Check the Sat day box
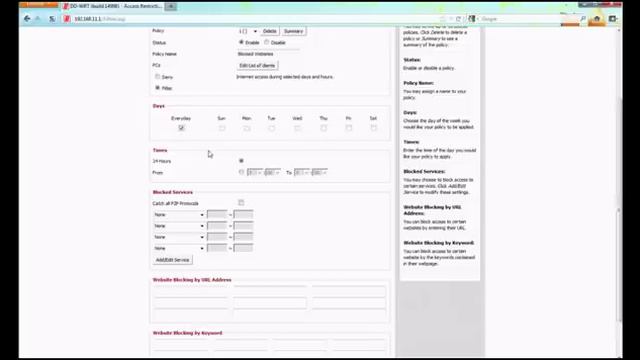 point(373,128)
